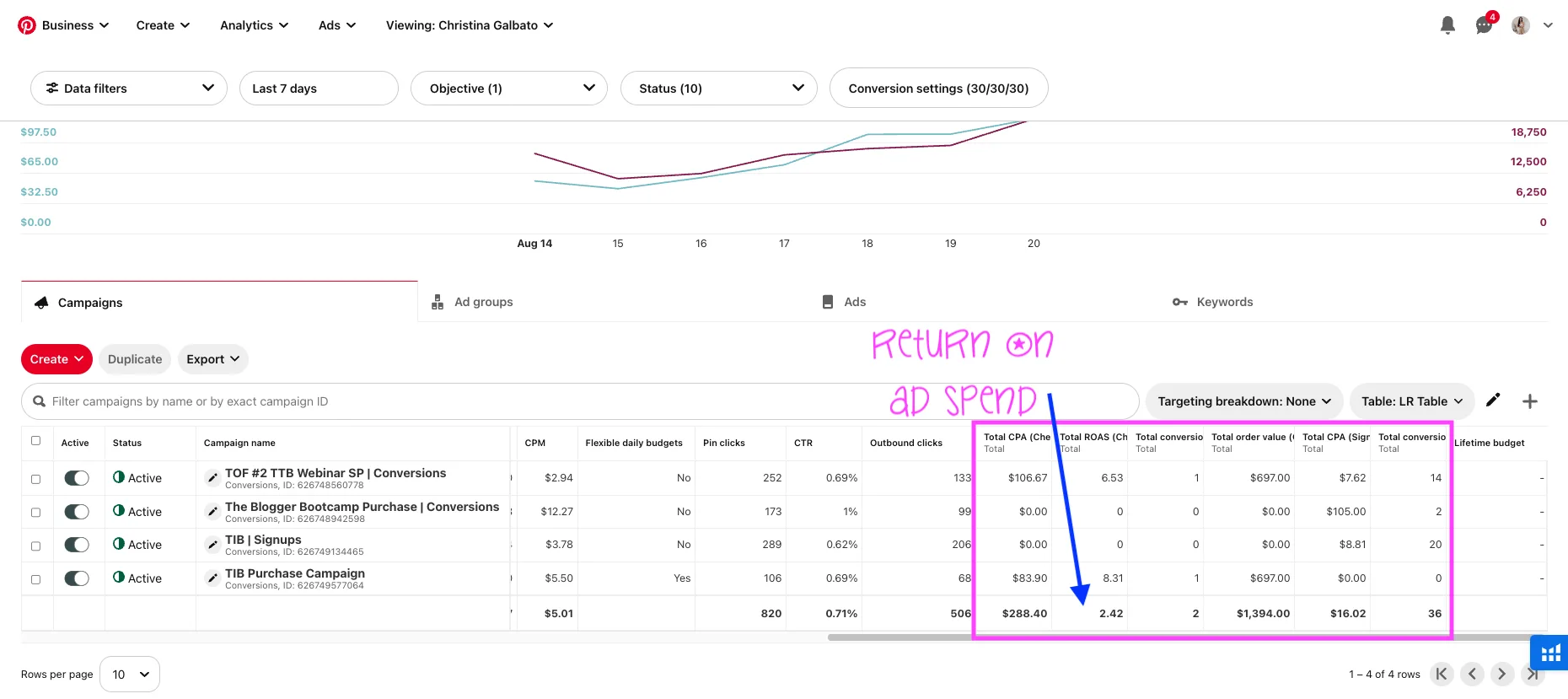This screenshot has height=699, width=1568.
Task: Sort by the CPM column header
Action: [x=534, y=443]
